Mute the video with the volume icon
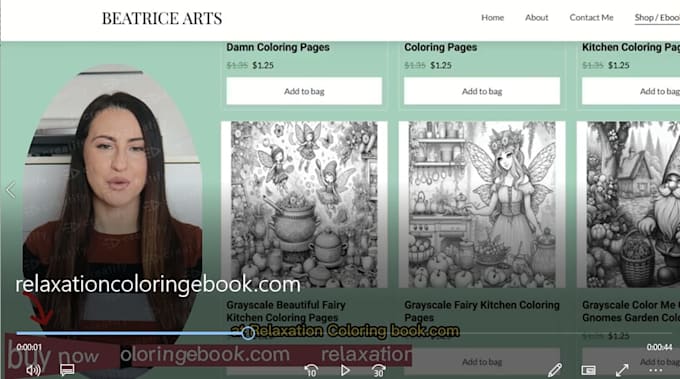This screenshot has height=379, width=680. click(33, 370)
